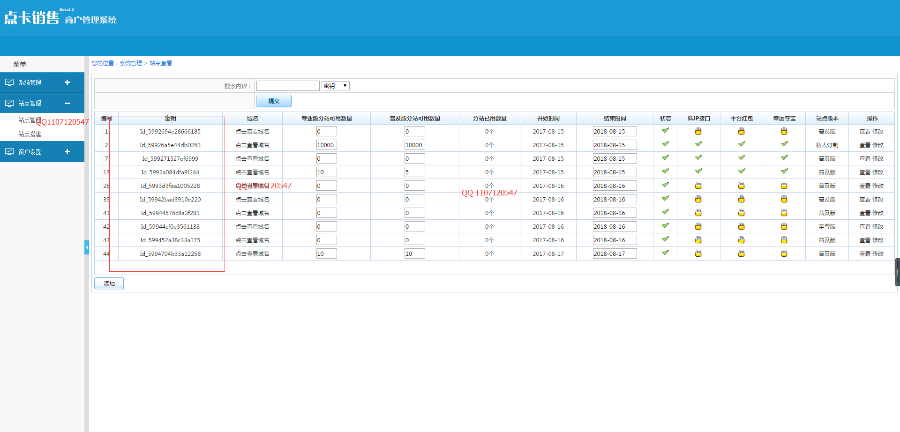900x432 pixels.
Task: Click the SUP column lock icon in row 35
Action: pyautogui.click(x=699, y=199)
